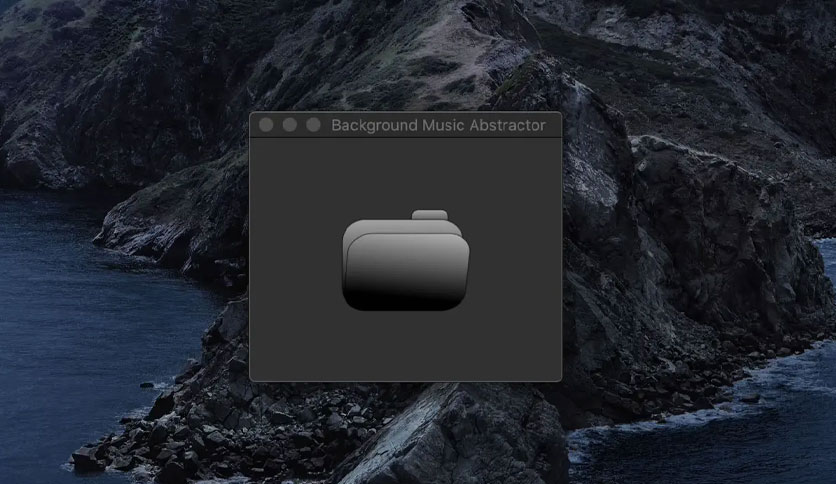836x484 pixels.
Task: Minimize the Background Music Abstractor window
Action: pyautogui.click(x=290, y=125)
